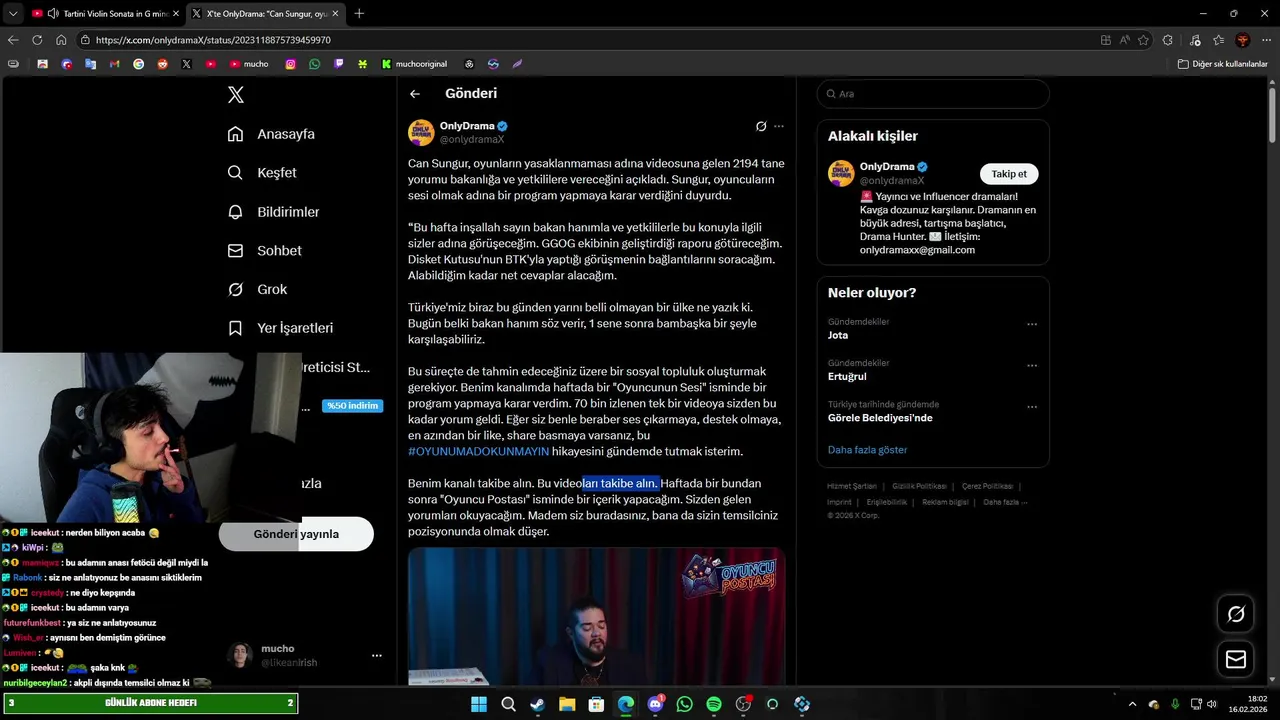This screenshot has height=720, width=1280.
Task: Open Bildirimler notifications
Action: [x=273, y=212]
